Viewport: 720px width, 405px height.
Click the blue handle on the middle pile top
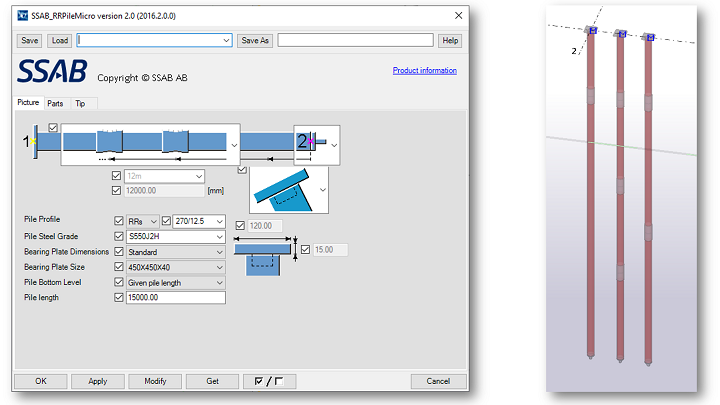click(x=623, y=34)
